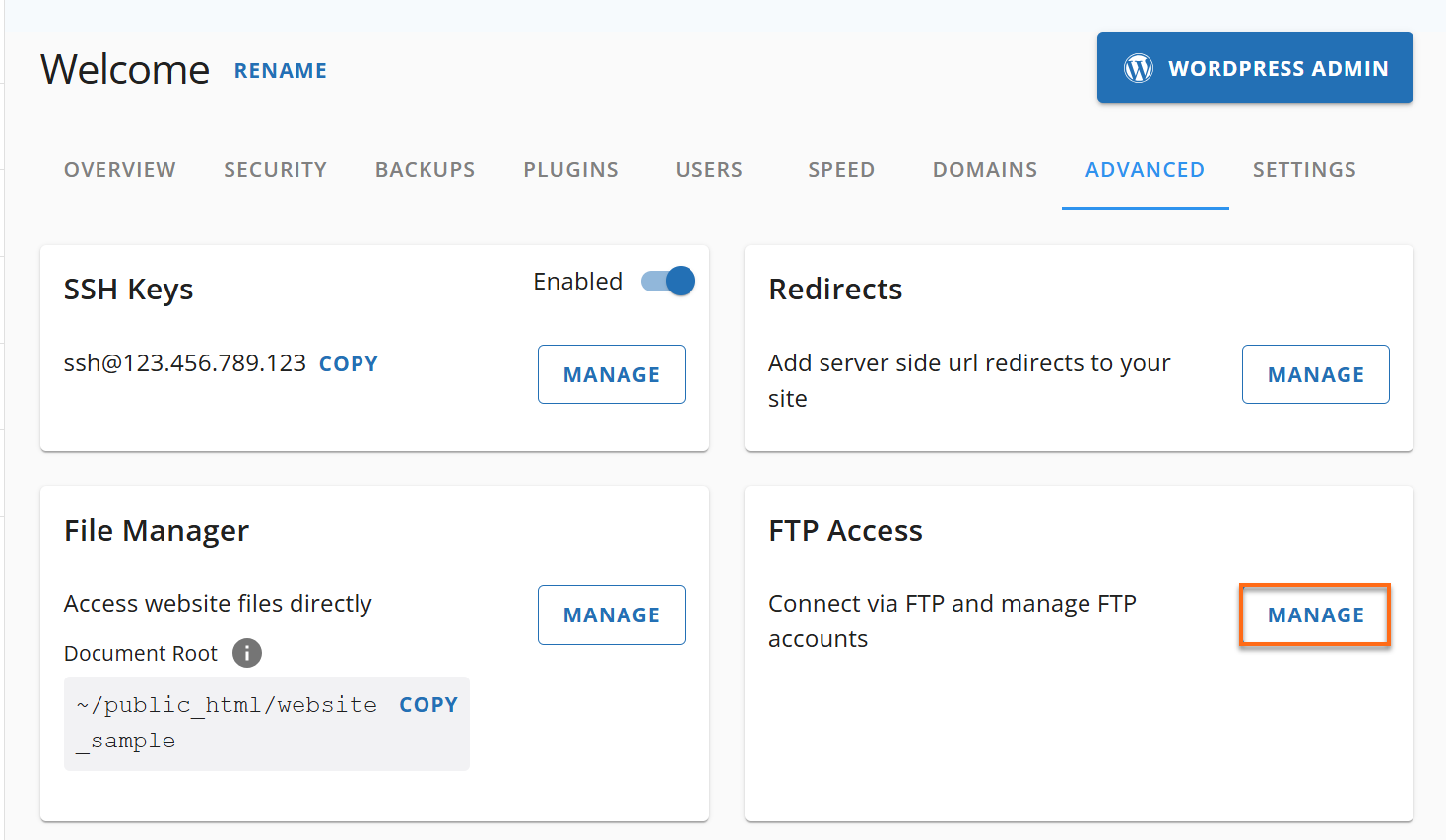Select the Plugins tab
This screenshot has height=840, width=1446.
click(x=571, y=170)
